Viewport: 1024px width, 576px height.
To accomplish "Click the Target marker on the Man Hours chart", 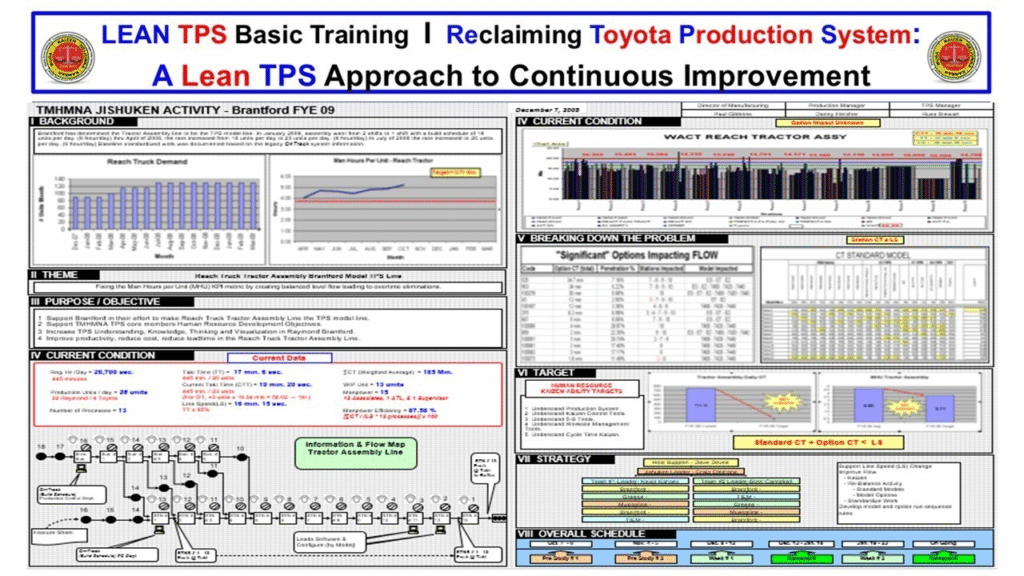I will [x=455, y=170].
